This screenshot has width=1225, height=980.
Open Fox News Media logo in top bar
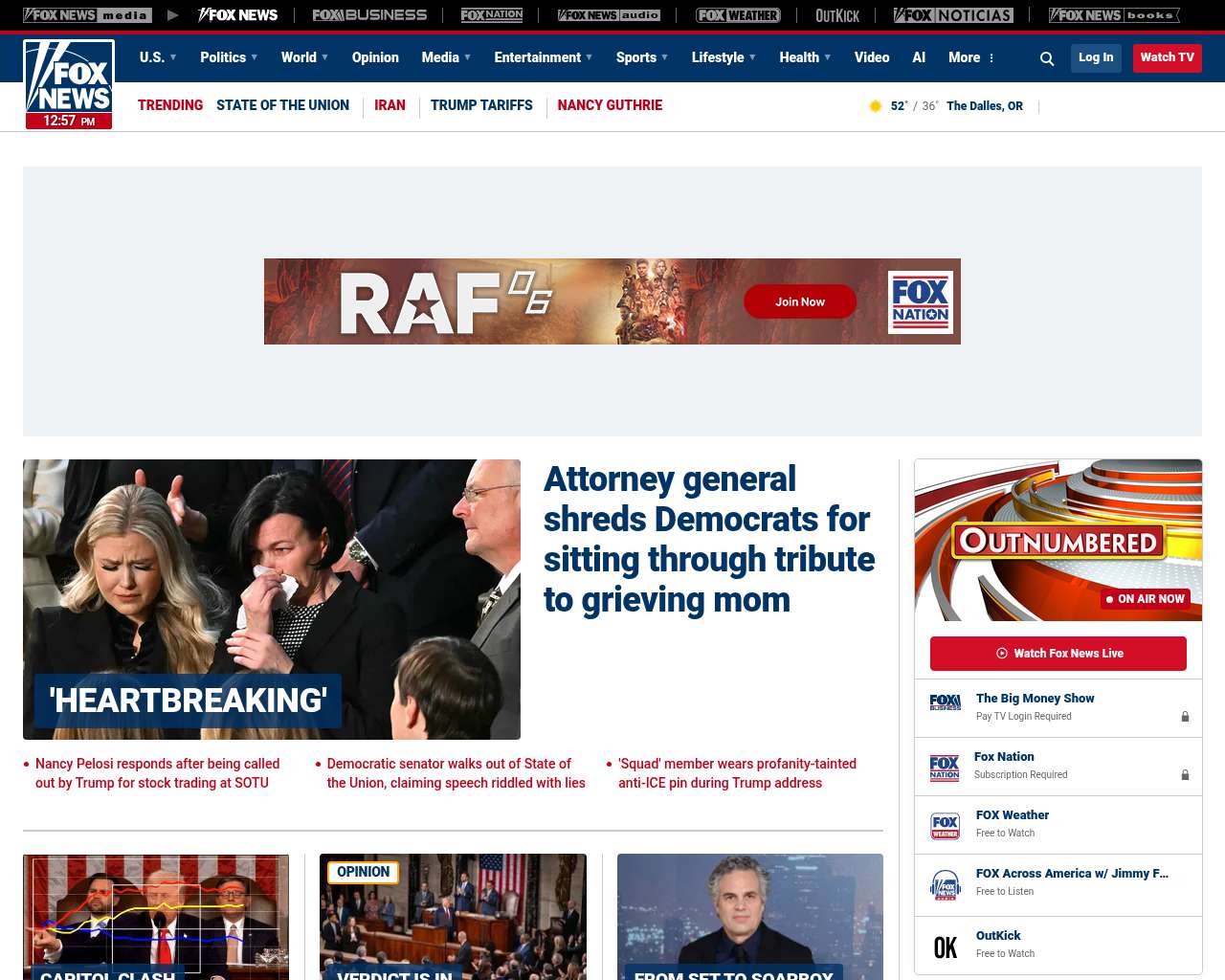tap(87, 15)
